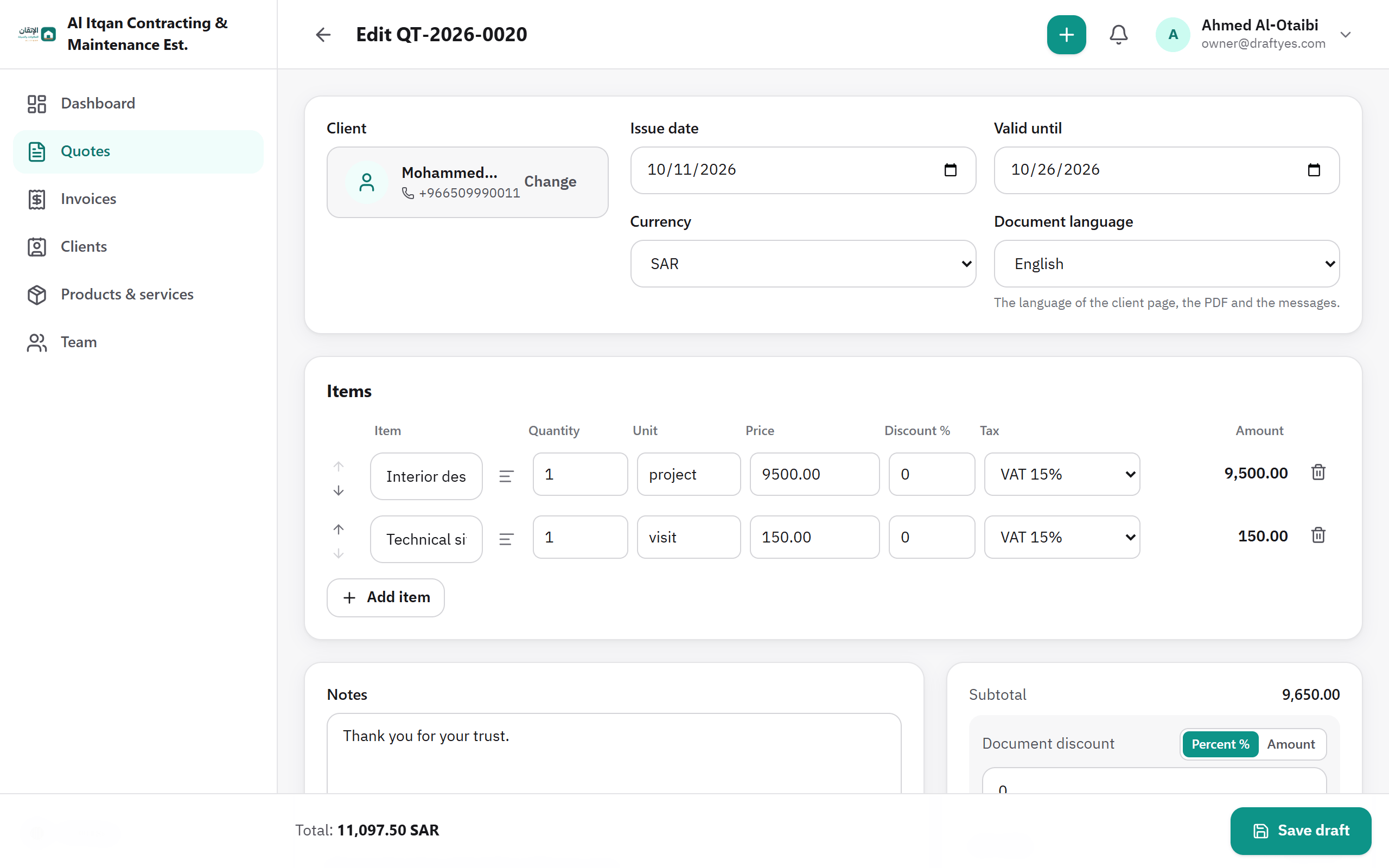The image size is (1389, 868).
Task: Click the quantity field of the visit row
Action: (580, 537)
